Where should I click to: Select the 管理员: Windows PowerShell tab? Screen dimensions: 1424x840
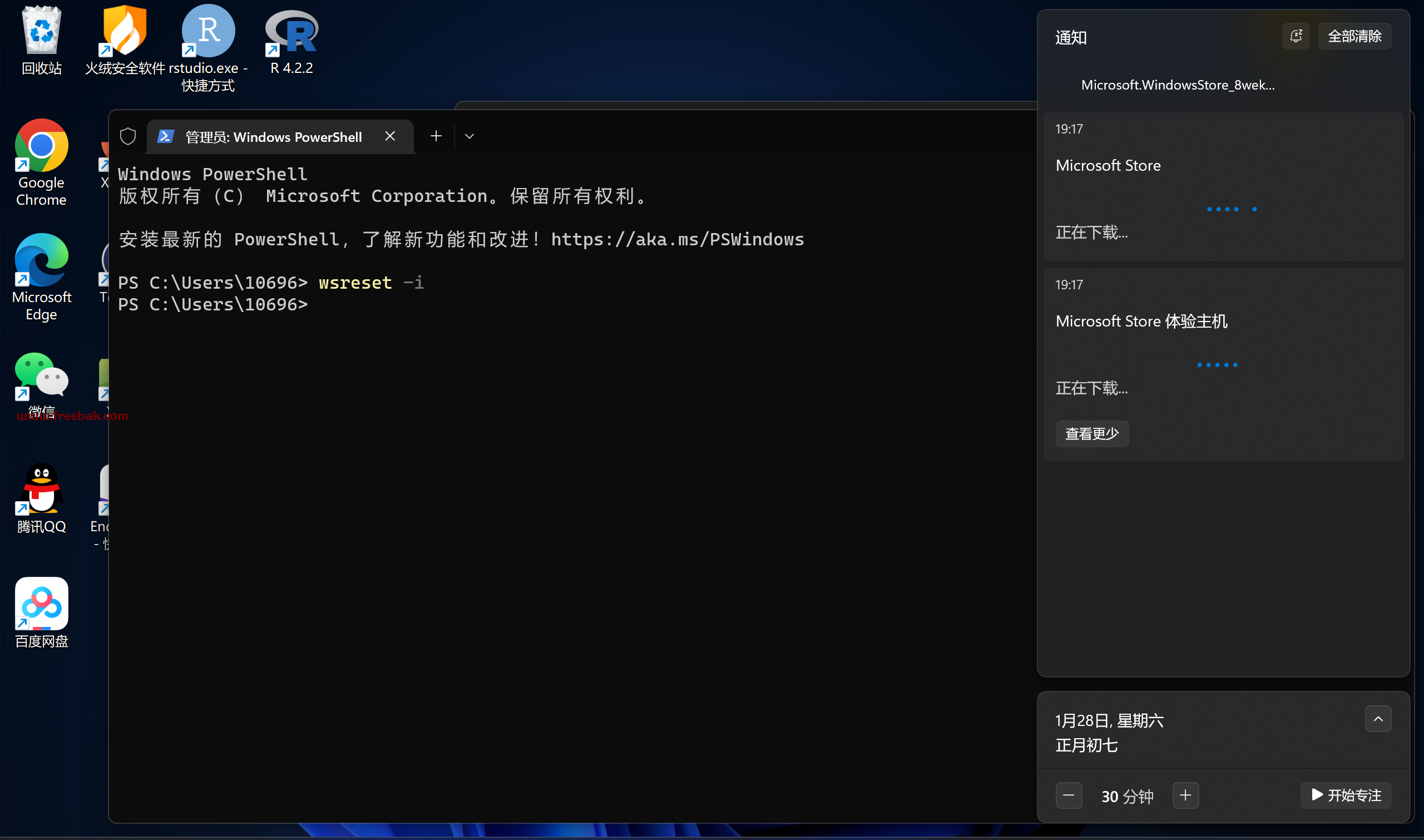pyautogui.click(x=280, y=136)
